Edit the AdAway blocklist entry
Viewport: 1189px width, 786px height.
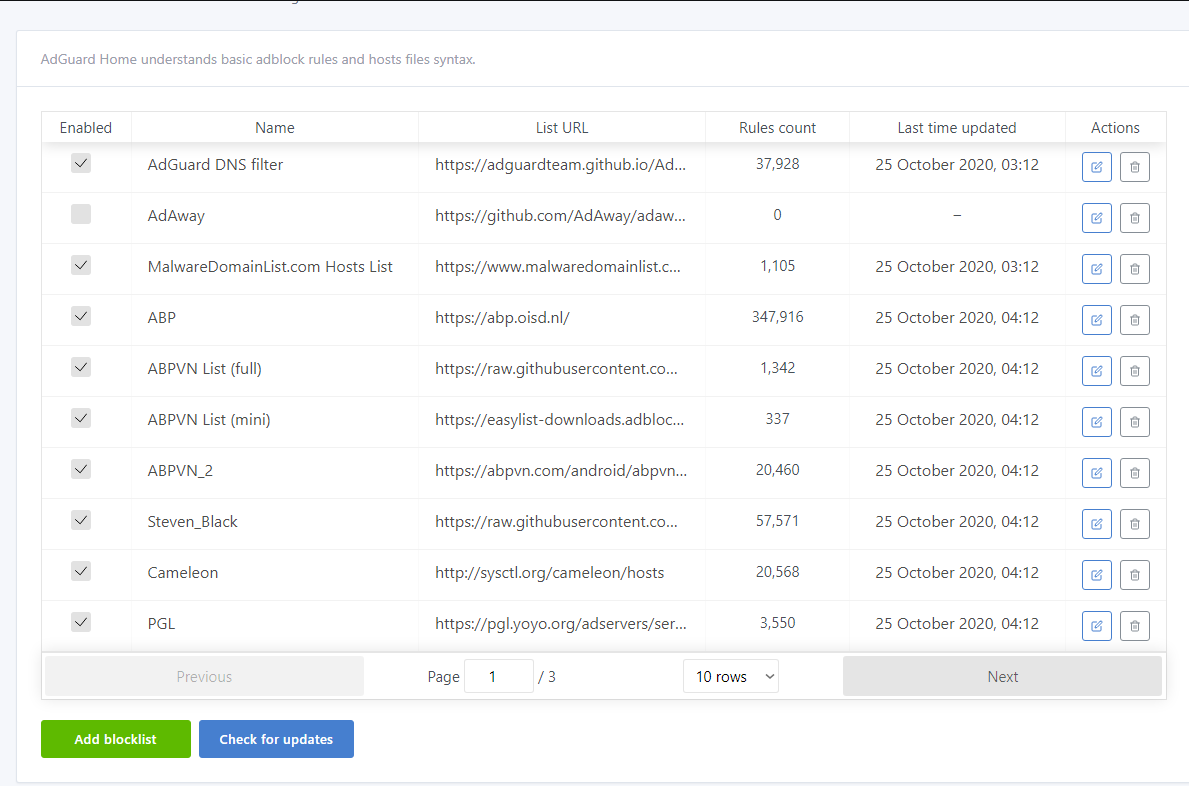1096,218
